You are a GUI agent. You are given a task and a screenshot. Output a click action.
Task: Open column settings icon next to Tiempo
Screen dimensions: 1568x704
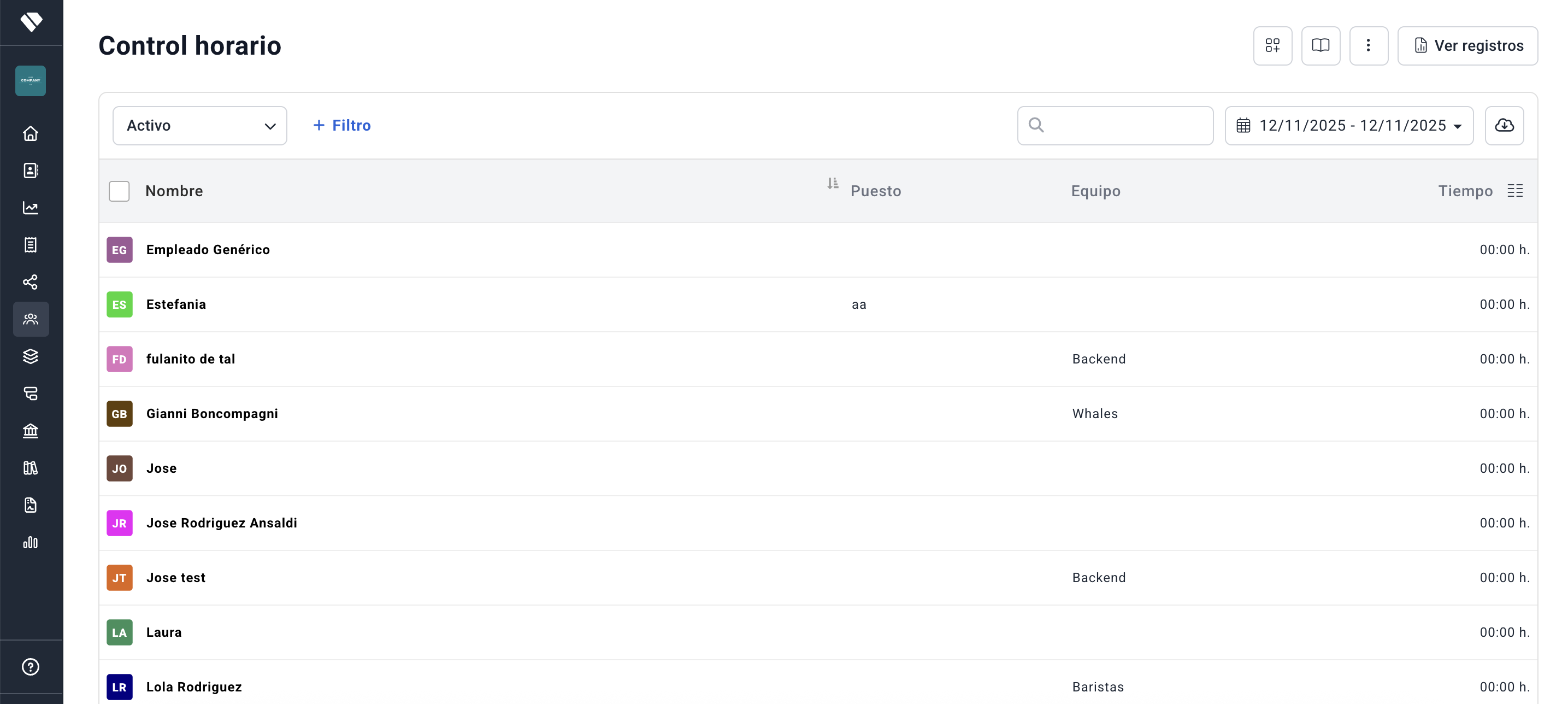(1515, 191)
